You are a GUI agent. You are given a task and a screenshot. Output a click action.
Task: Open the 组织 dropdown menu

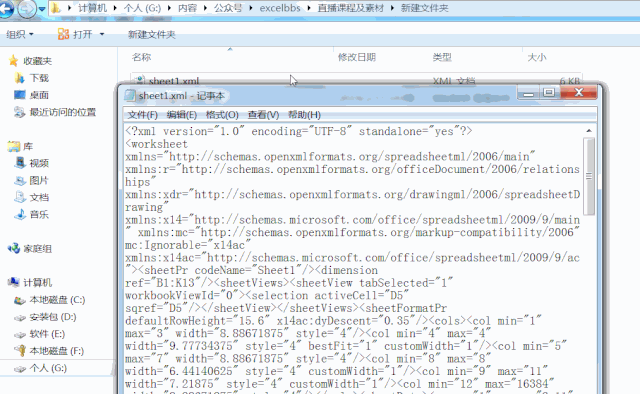(x=20, y=34)
